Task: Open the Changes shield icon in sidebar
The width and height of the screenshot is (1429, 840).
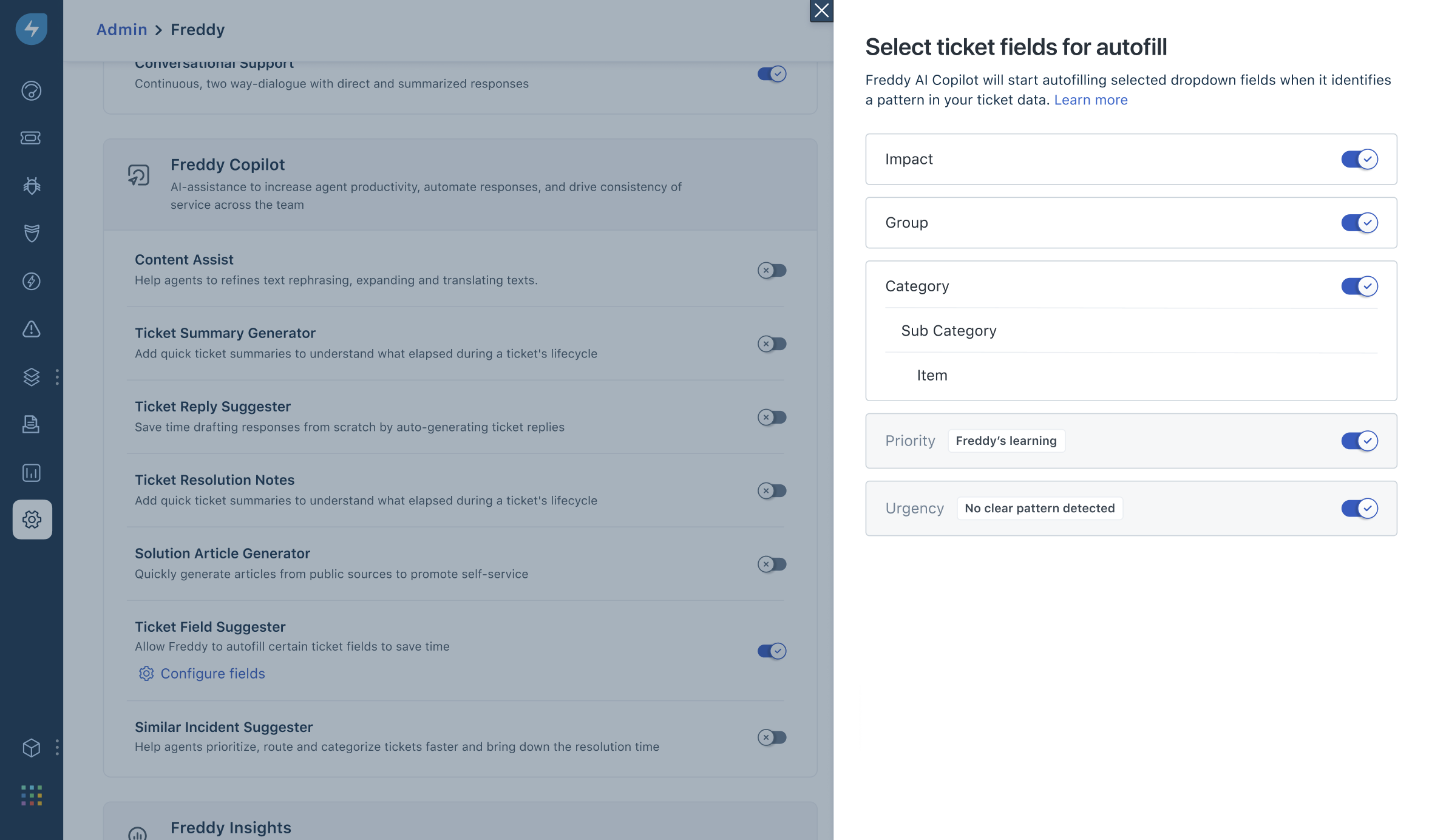Action: tap(31, 232)
